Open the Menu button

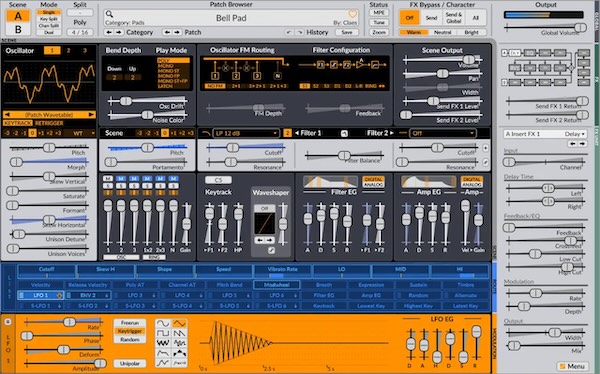click(x=572, y=366)
